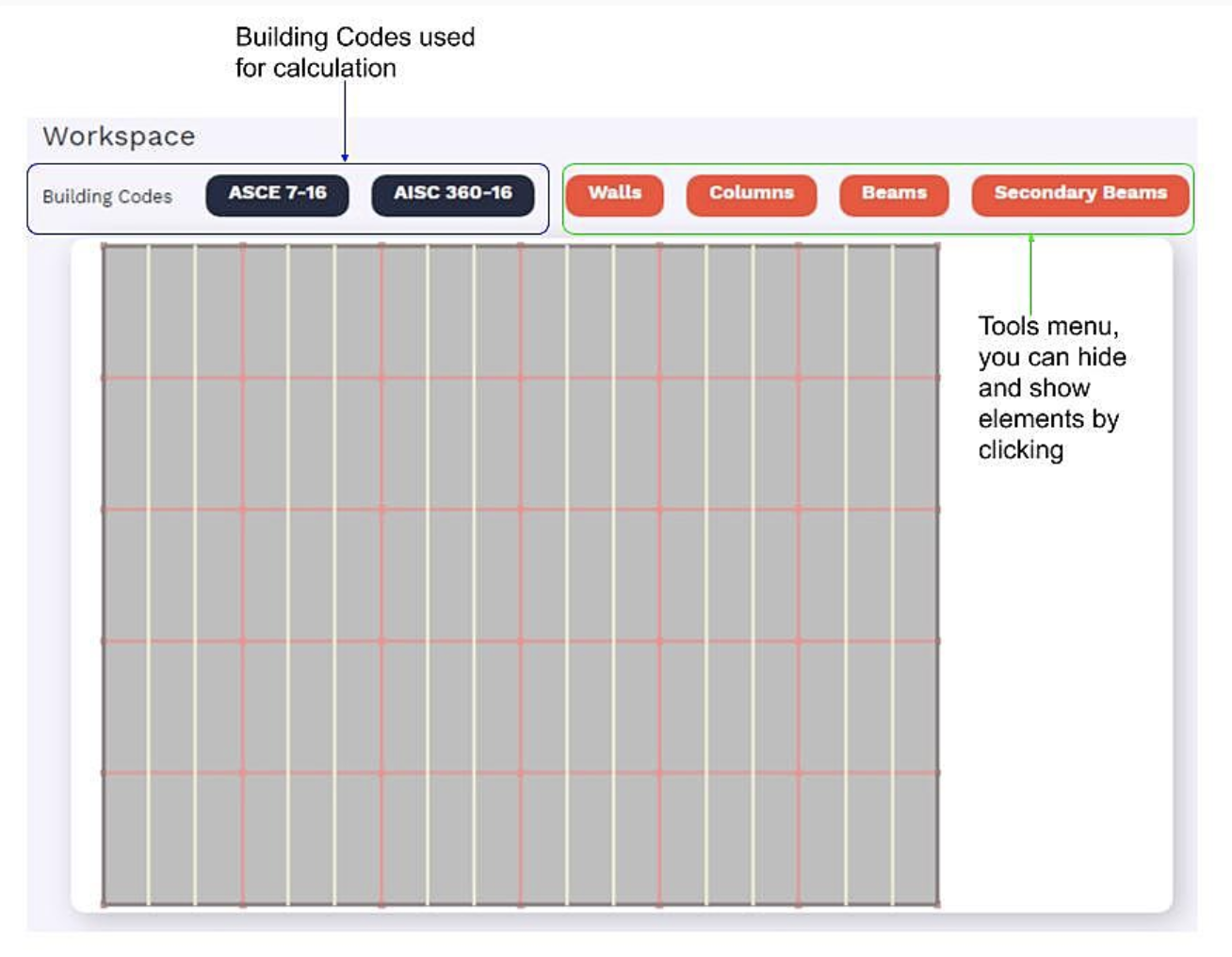Viewport: 1232px width, 957px height.
Task: Select the top-right corner column node
Action: coord(937,246)
